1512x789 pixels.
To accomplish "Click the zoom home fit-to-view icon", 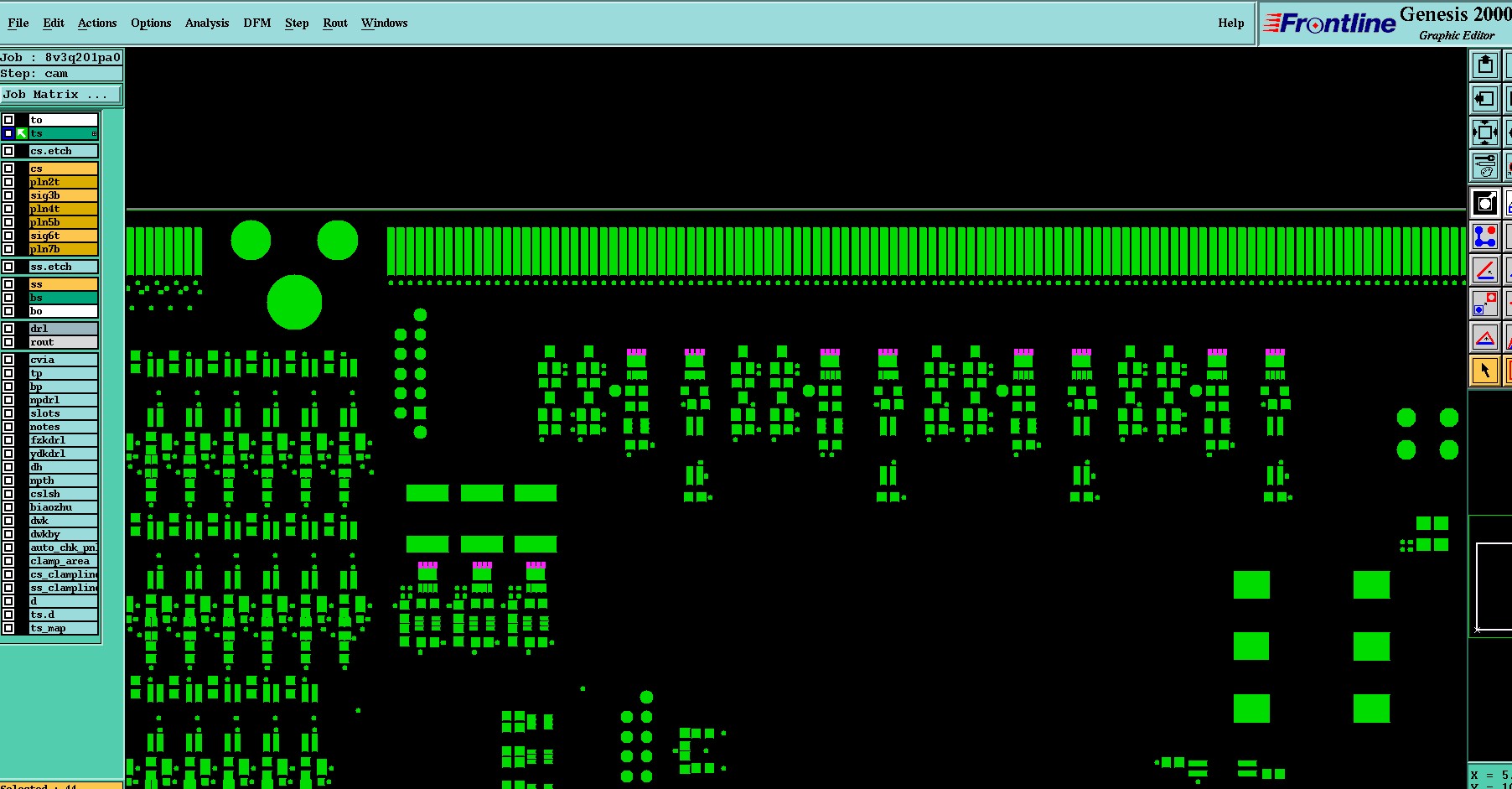I will point(1484,132).
